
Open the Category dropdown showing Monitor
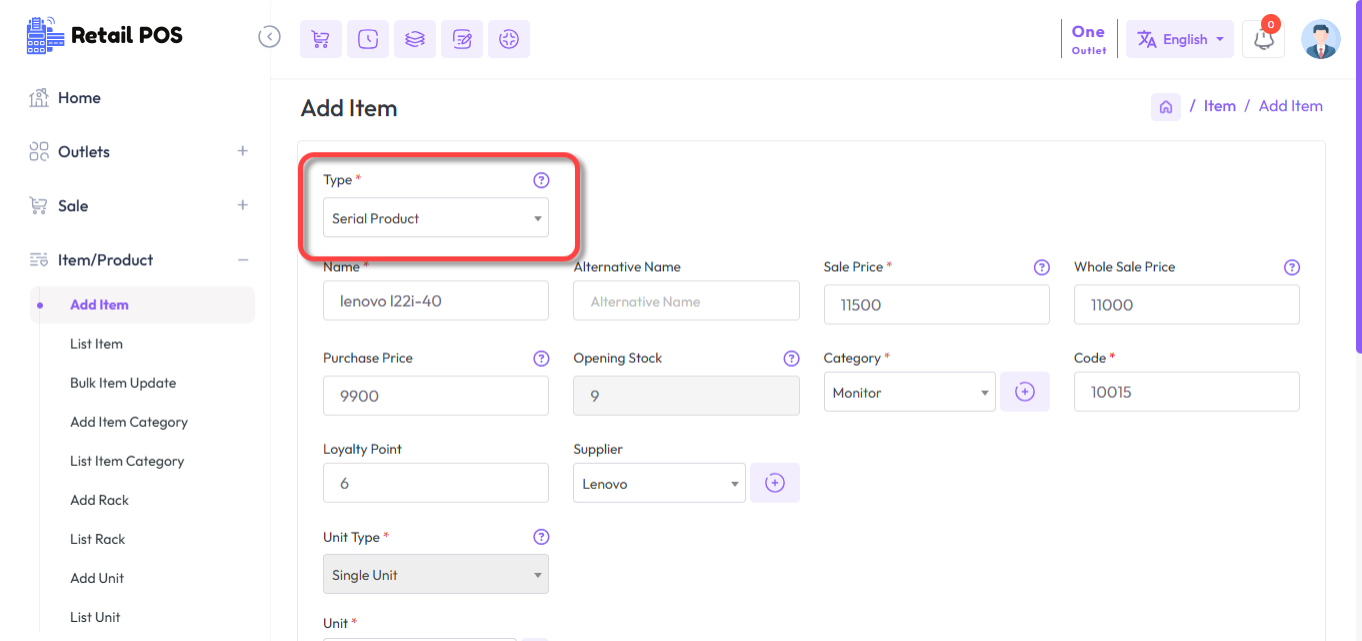909,392
